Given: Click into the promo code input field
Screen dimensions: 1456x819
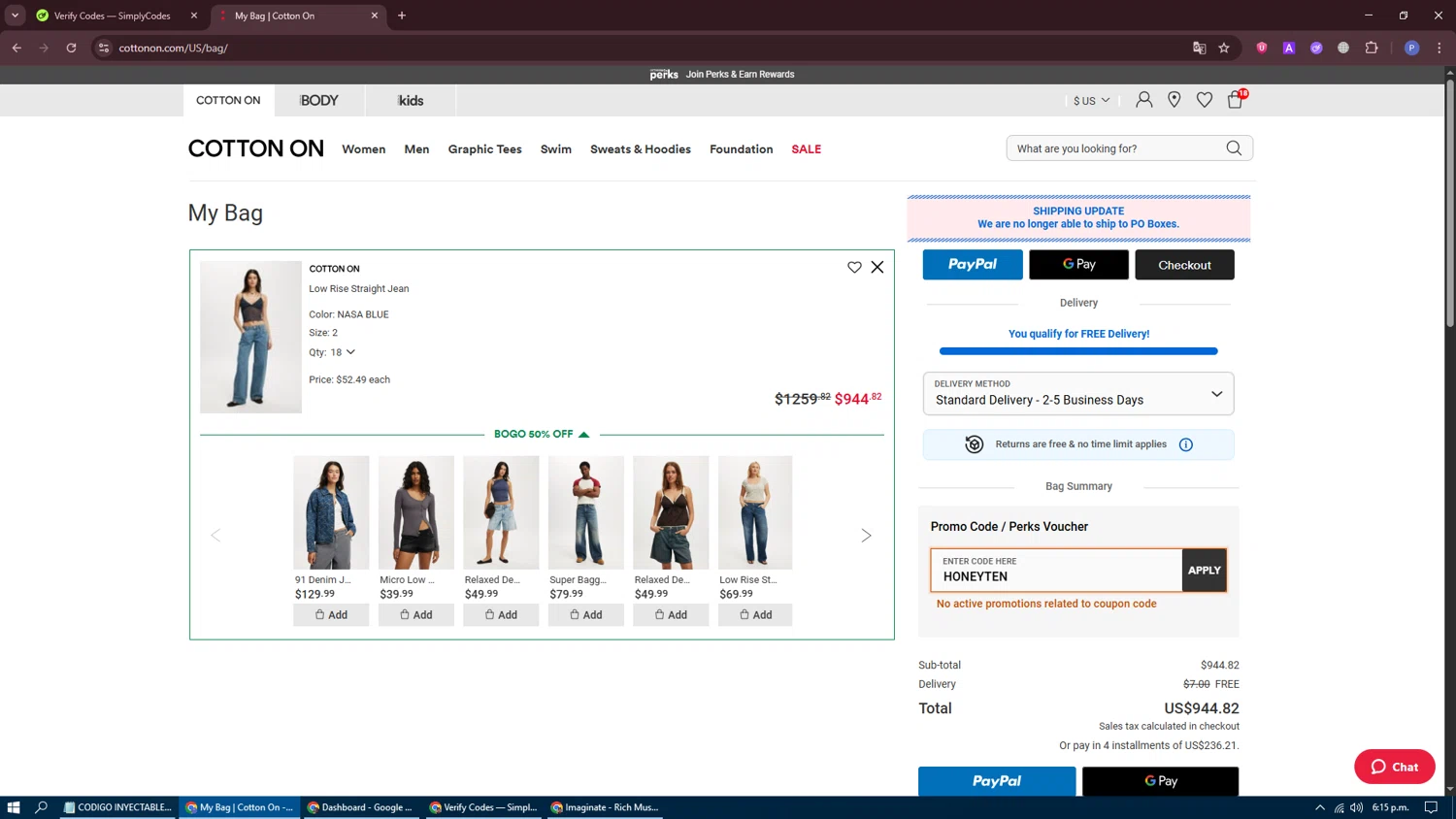Looking at the screenshot, I should (1056, 571).
